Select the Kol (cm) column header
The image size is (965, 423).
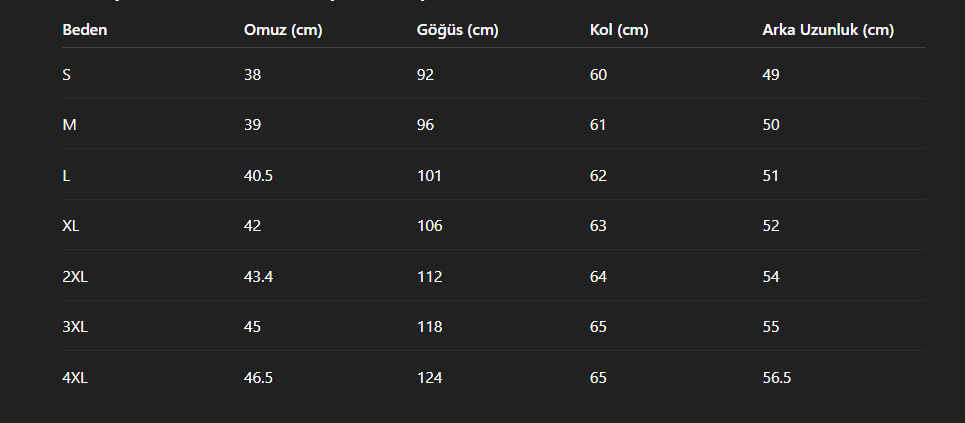tap(619, 30)
